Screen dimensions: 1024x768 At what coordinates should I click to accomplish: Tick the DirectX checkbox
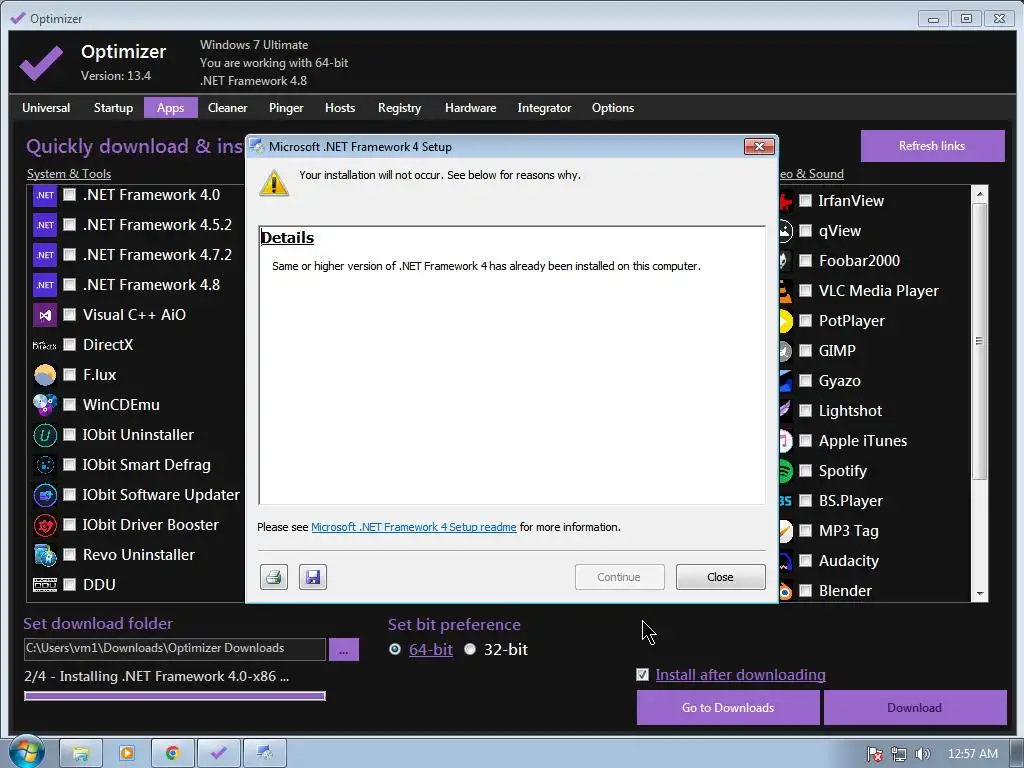click(69, 345)
